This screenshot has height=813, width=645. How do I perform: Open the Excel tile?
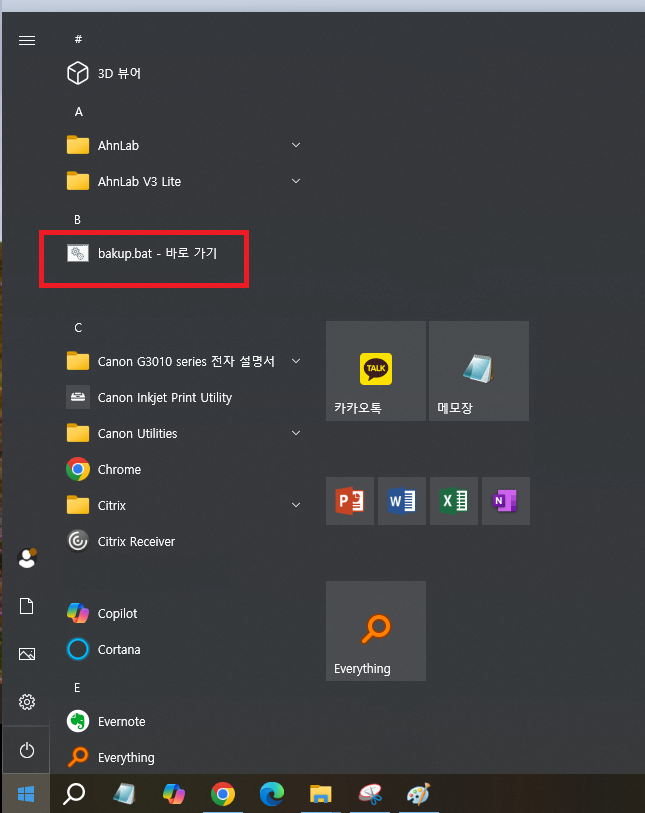coord(454,501)
